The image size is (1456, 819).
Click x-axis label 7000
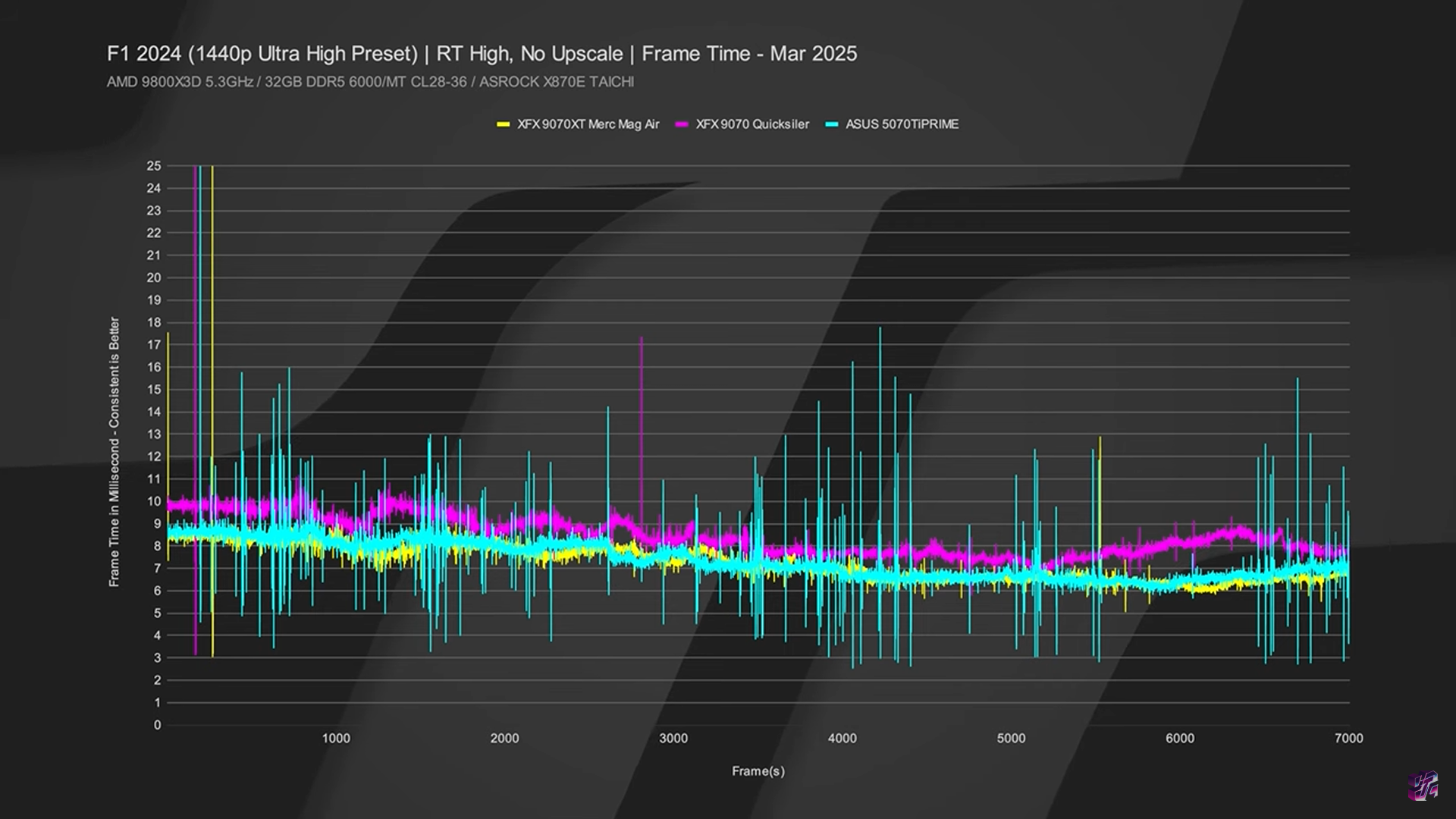coord(1349,739)
